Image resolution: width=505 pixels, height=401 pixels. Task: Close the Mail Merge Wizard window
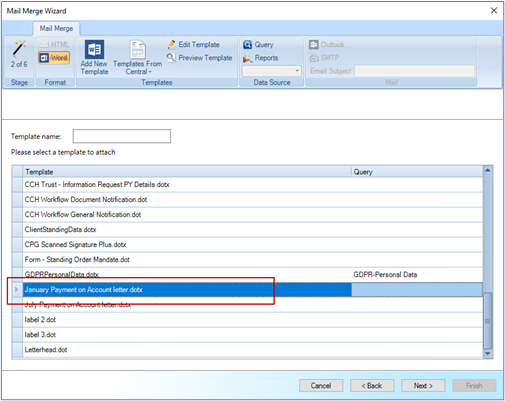[494, 11]
